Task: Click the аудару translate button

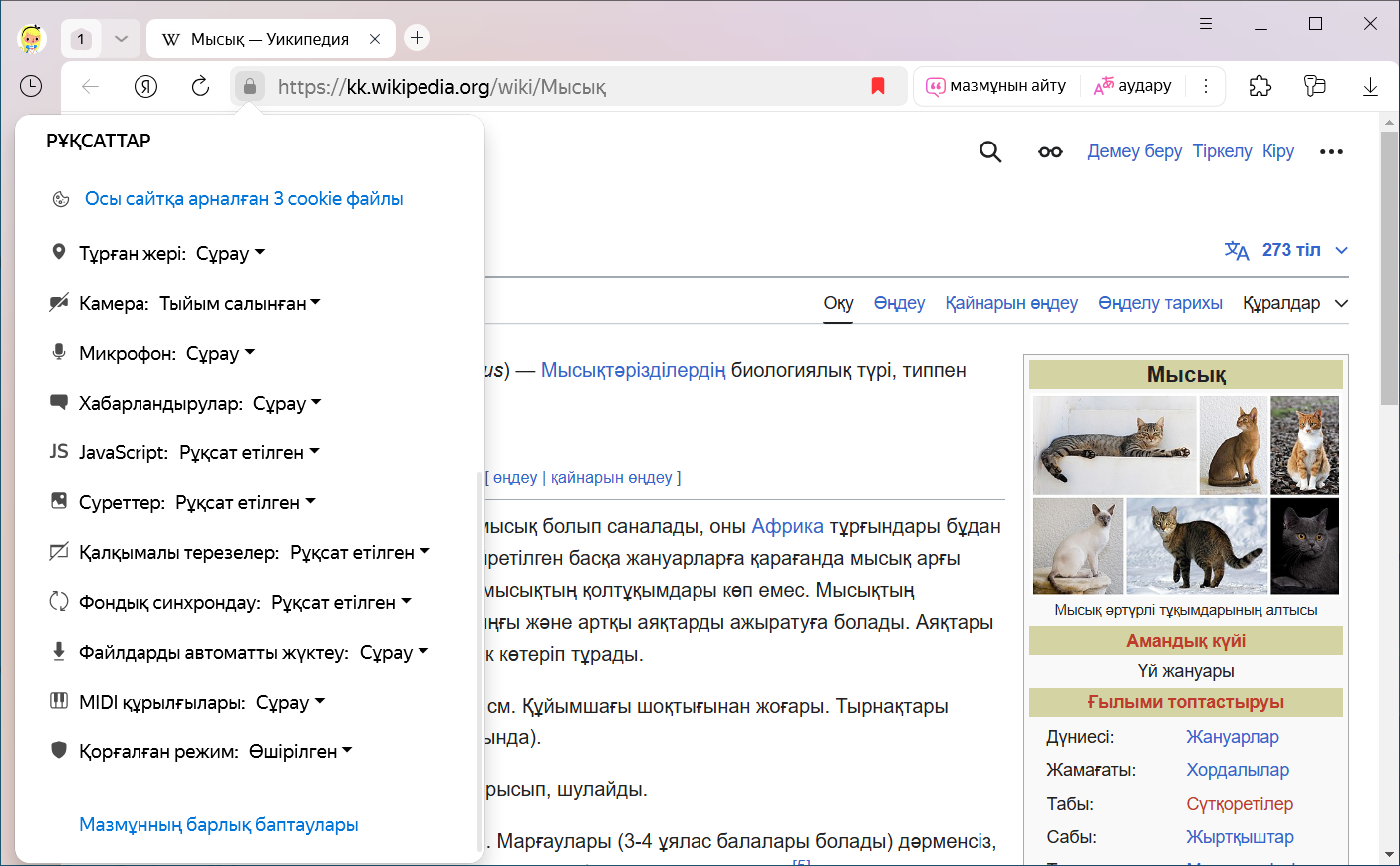Action: pos(1133,86)
